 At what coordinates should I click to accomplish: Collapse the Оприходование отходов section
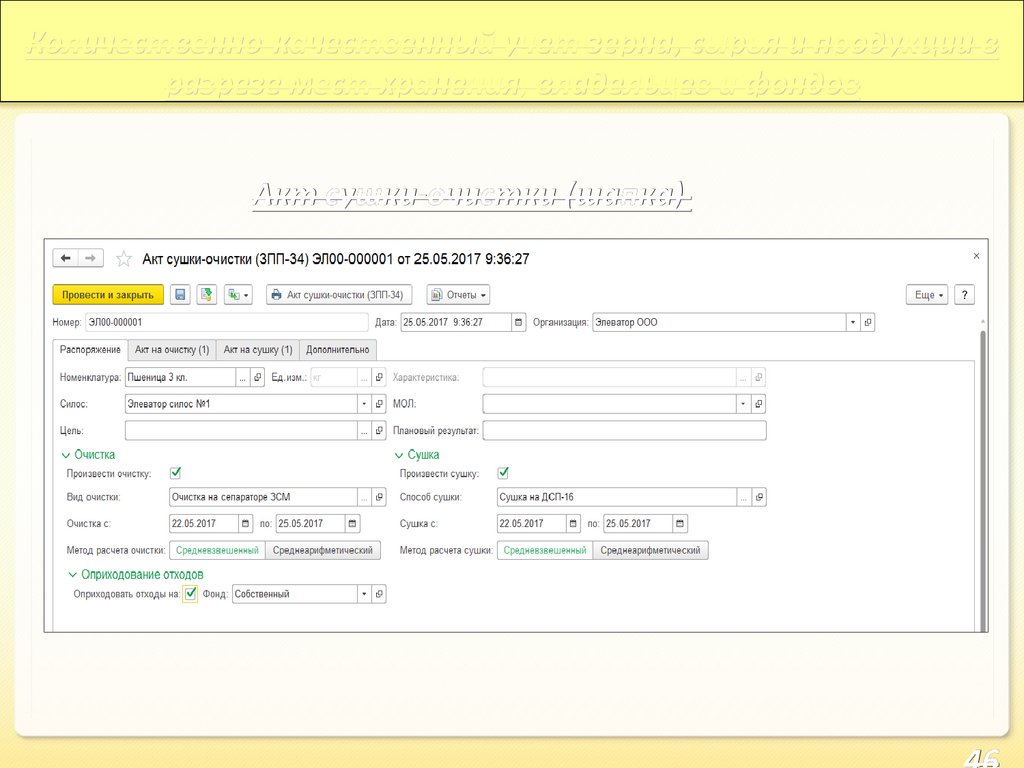(x=73, y=575)
